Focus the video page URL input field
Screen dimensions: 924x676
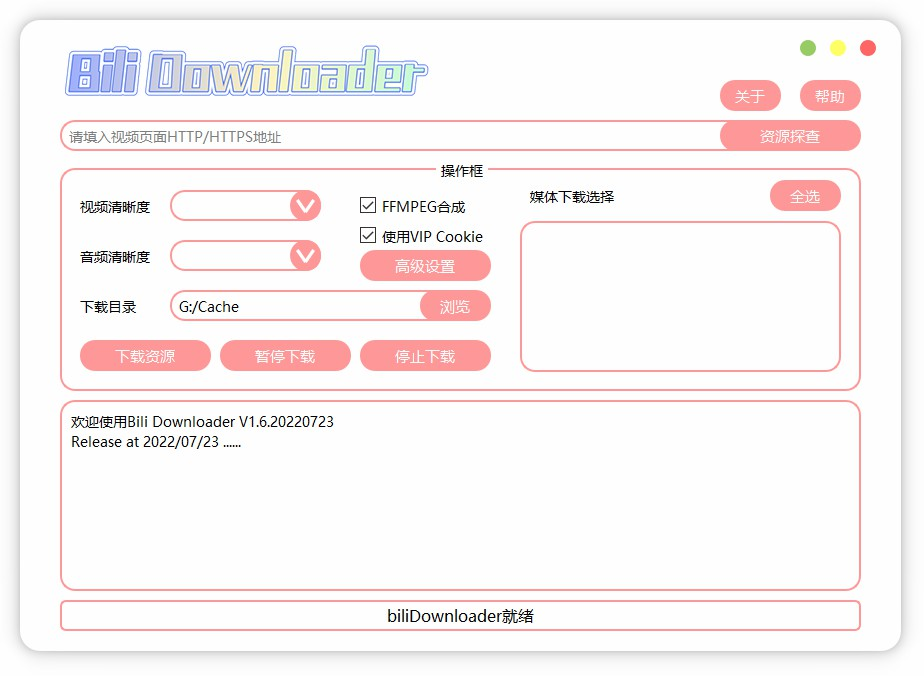pyautogui.click(x=390, y=136)
